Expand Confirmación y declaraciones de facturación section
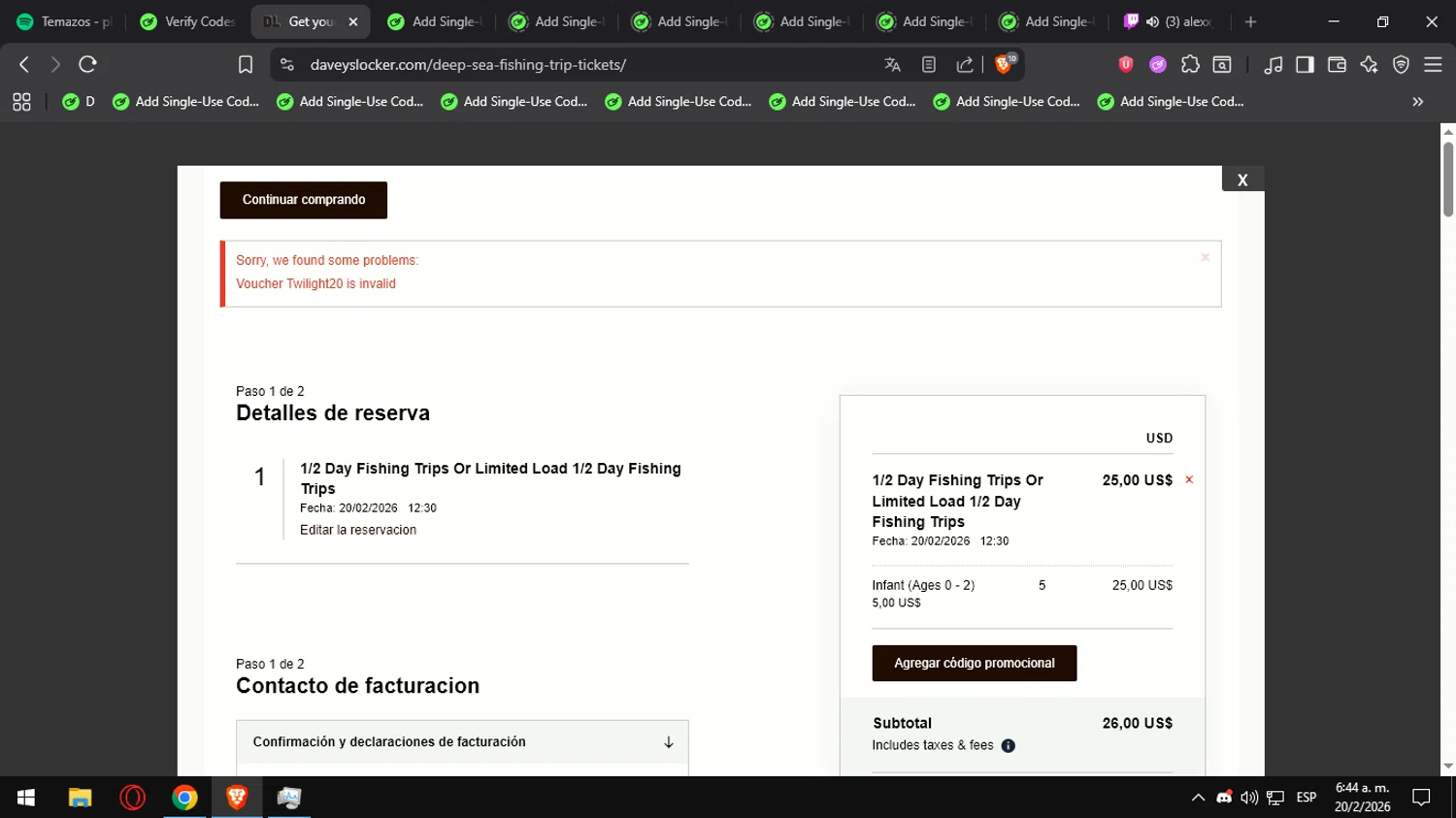 click(x=462, y=741)
